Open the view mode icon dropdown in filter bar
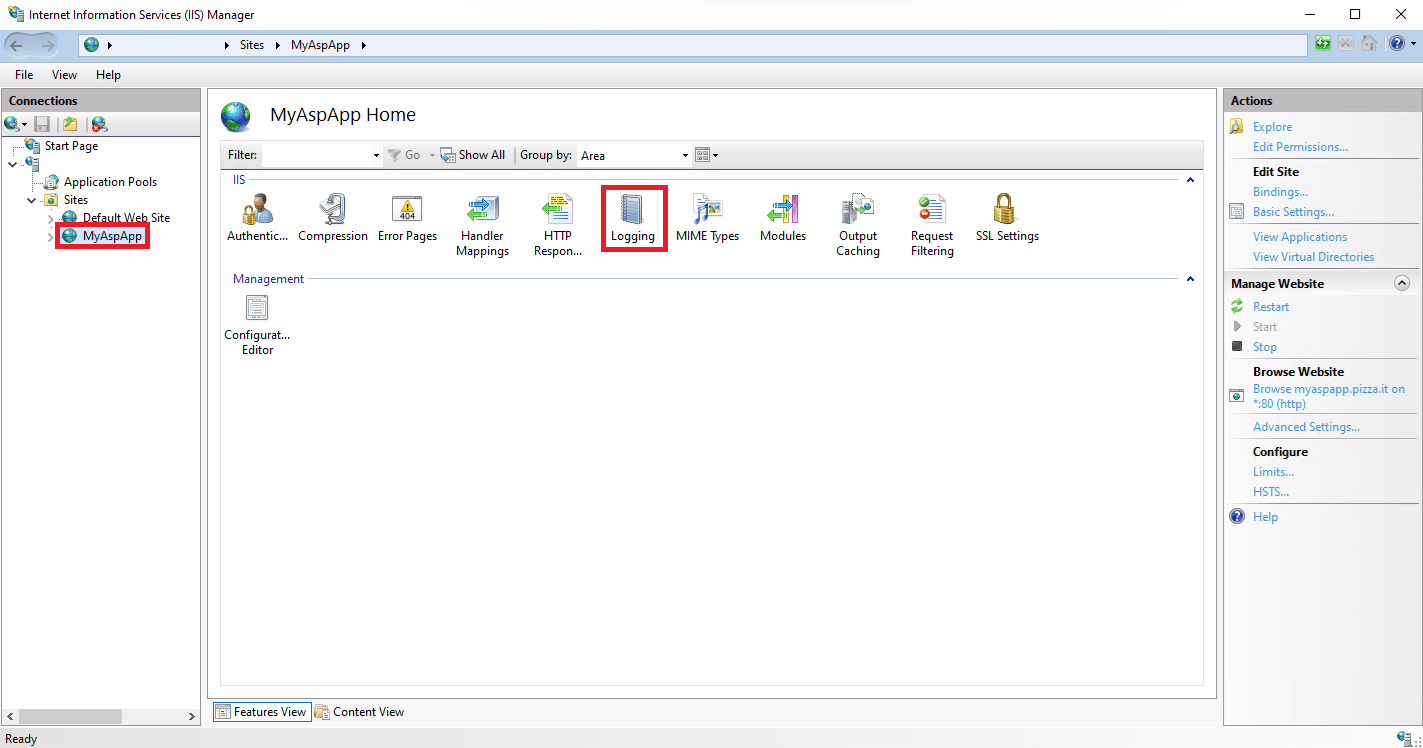Viewport: 1423px width, 748px height. coord(706,155)
